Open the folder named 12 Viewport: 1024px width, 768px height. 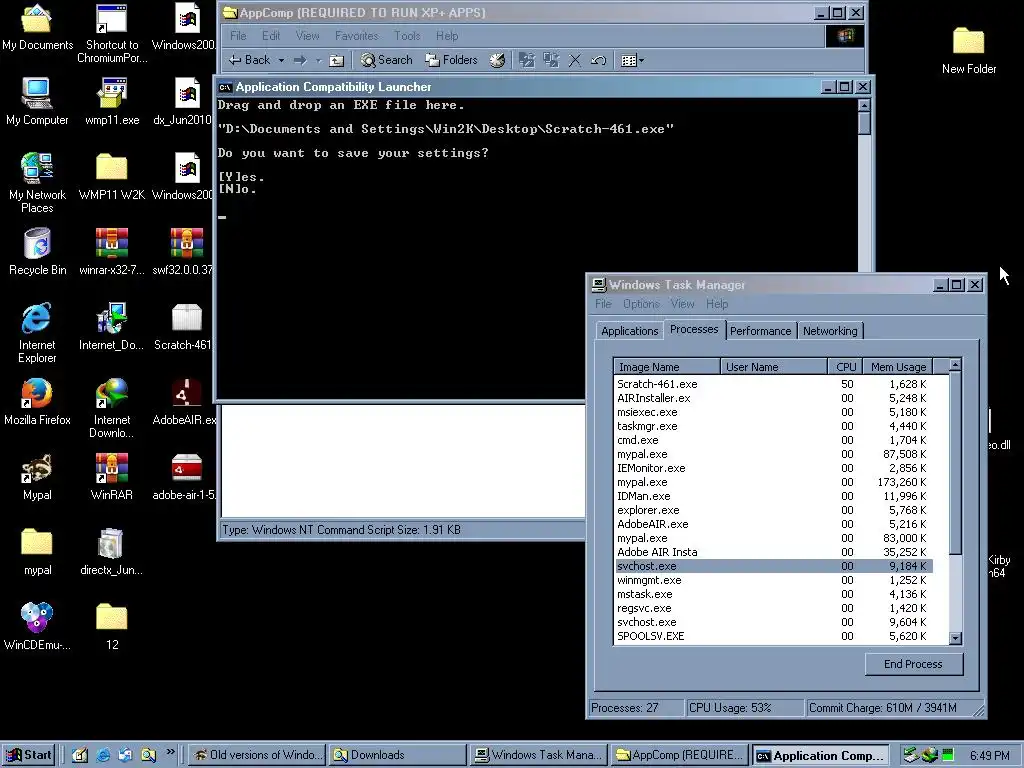point(112,626)
